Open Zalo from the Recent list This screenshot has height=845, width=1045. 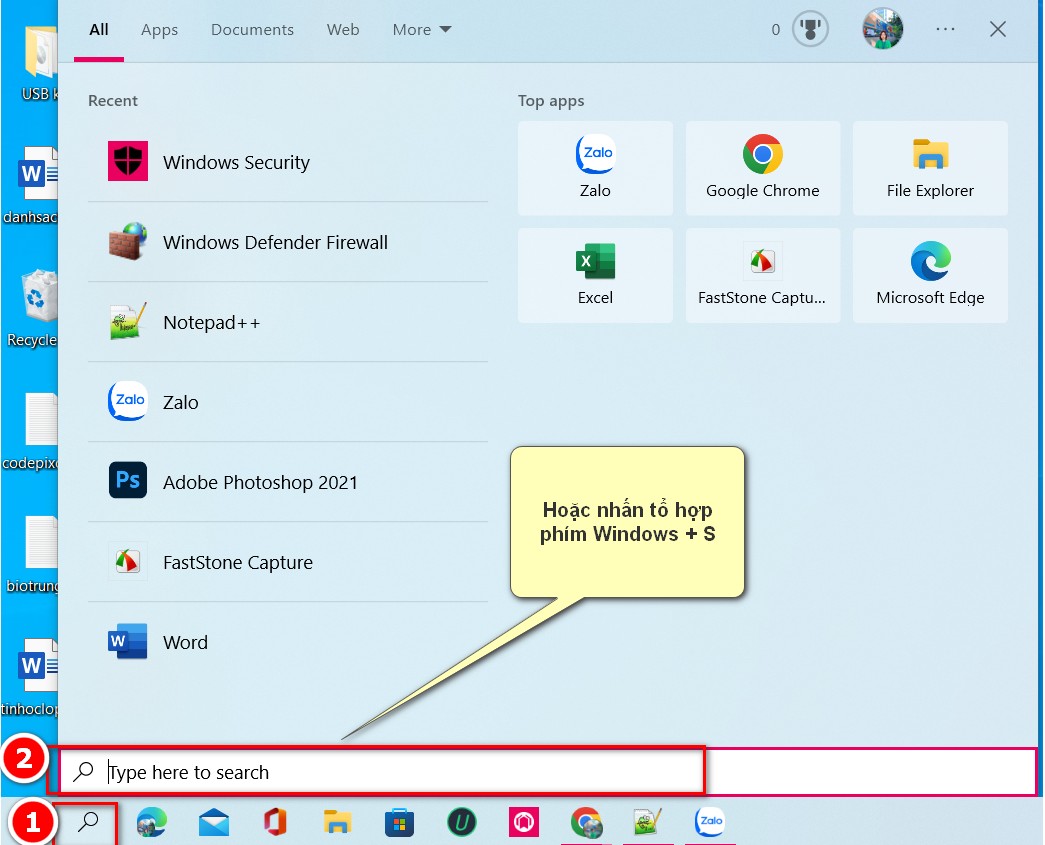[287, 402]
